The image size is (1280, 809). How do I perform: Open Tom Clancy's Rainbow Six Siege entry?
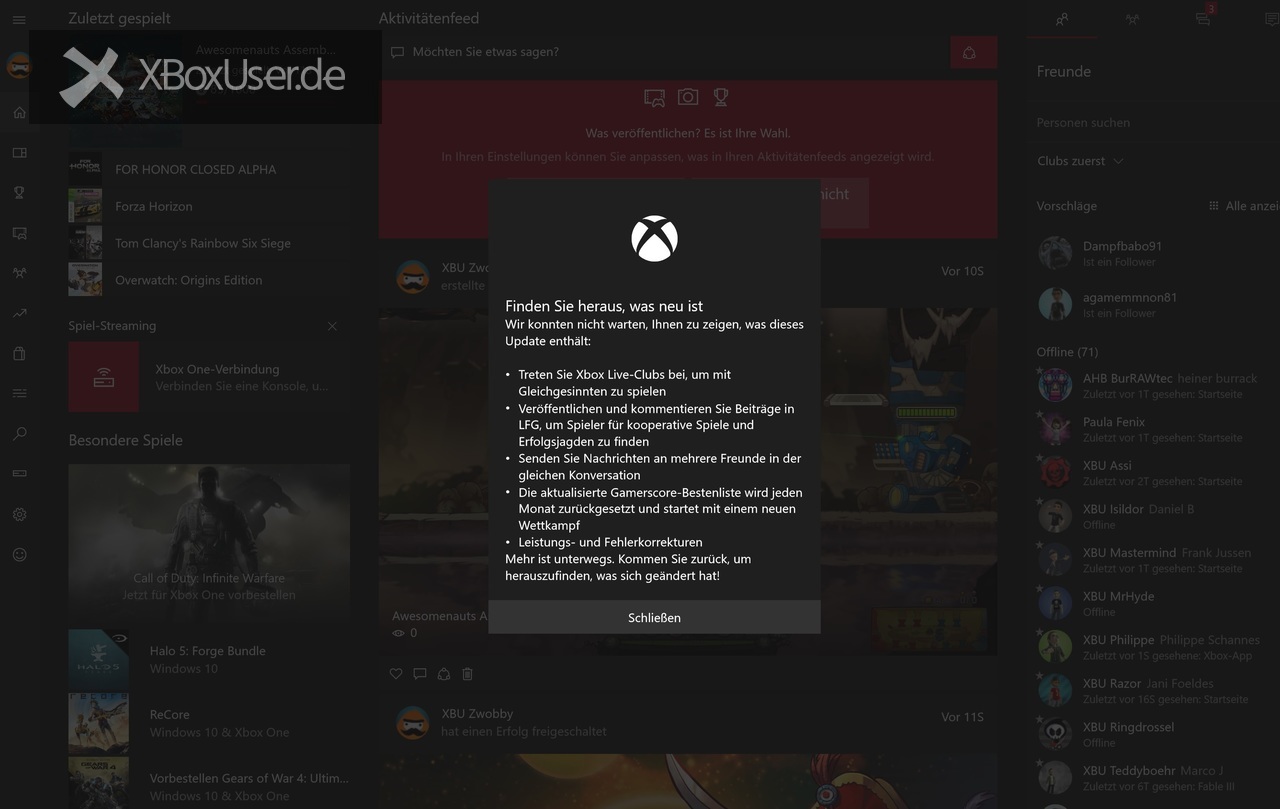click(x=209, y=243)
